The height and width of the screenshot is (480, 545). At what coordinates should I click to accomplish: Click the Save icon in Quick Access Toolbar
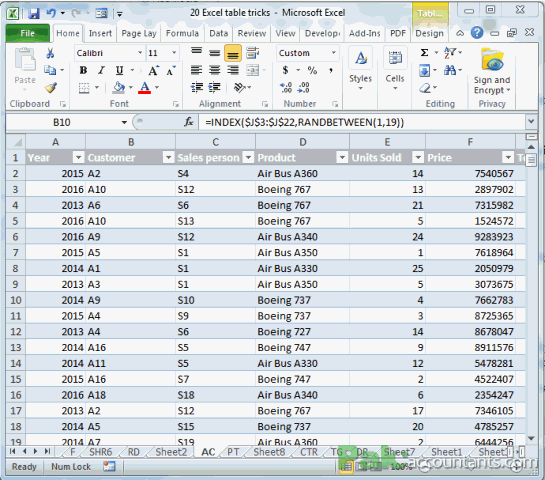click(34, 13)
